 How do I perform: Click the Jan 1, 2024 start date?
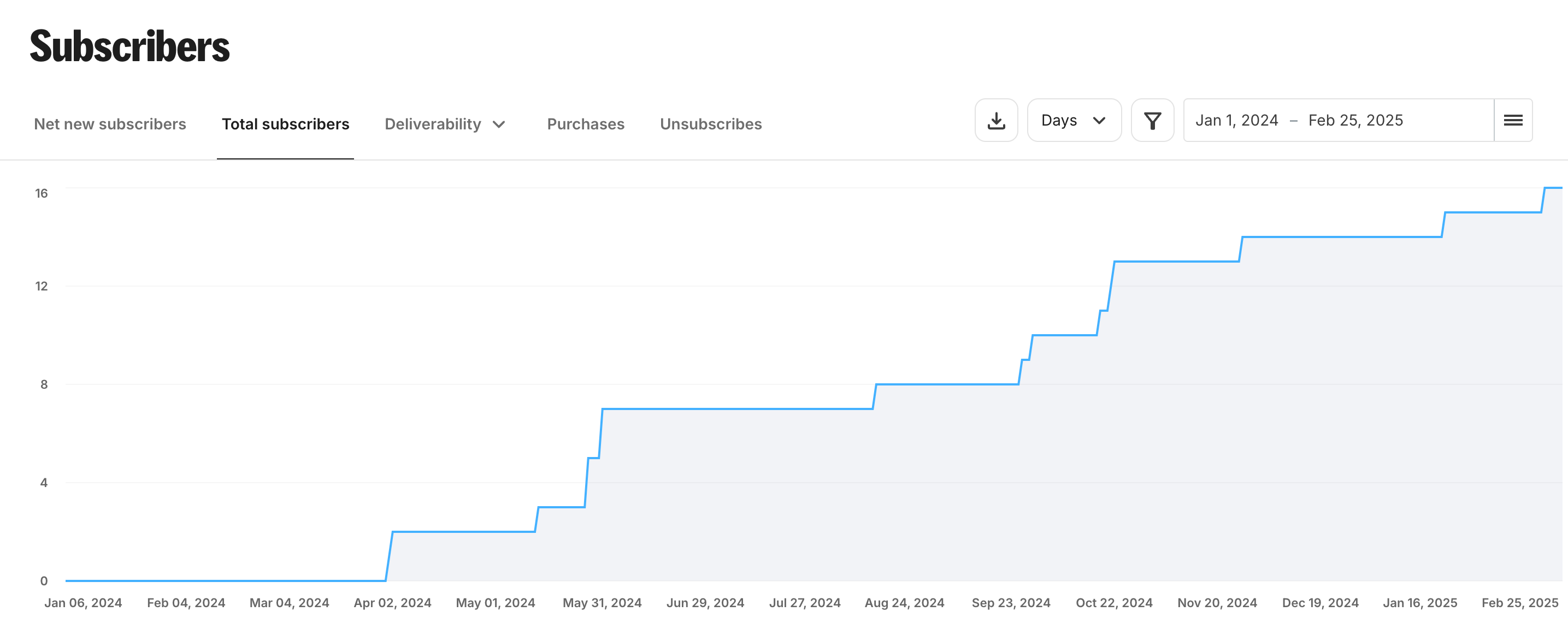(1236, 121)
